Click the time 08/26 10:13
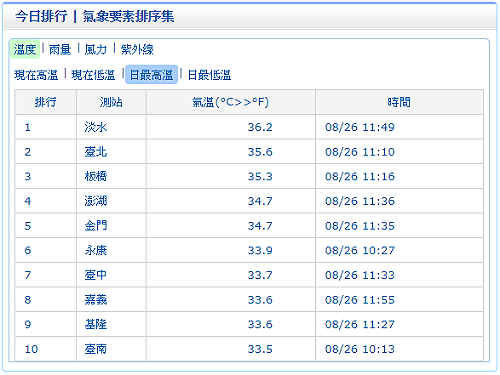500x375 pixels. point(360,349)
